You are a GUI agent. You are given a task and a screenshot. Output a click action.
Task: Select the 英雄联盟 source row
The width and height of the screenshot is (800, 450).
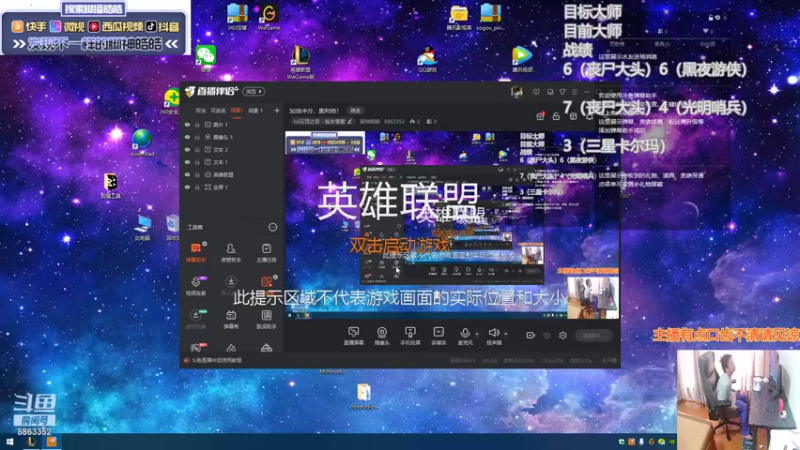click(232, 174)
